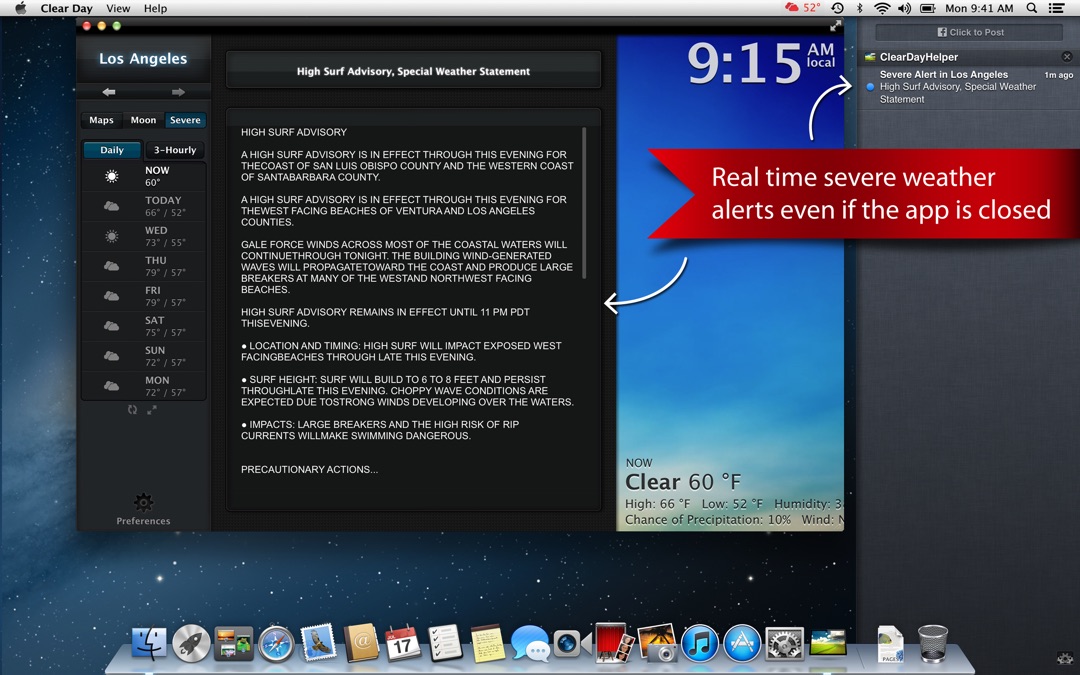Viewport: 1080px width, 675px height.
Task: Open battery status menu bar icon
Action: click(x=928, y=8)
